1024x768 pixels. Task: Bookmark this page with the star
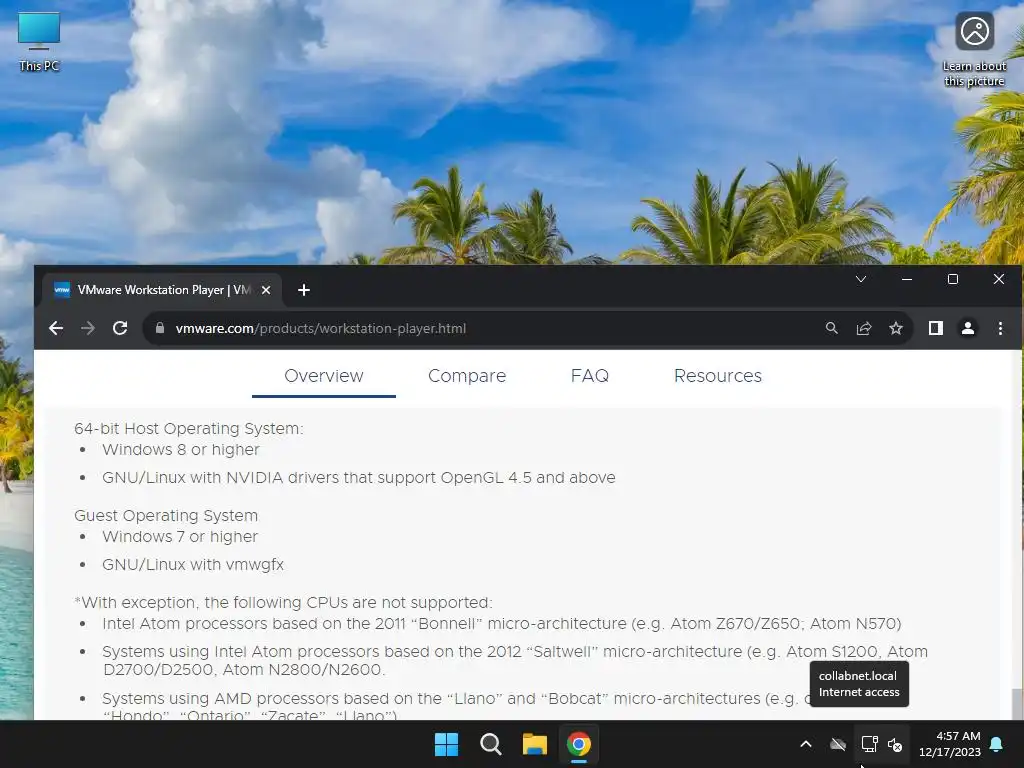[x=896, y=328]
